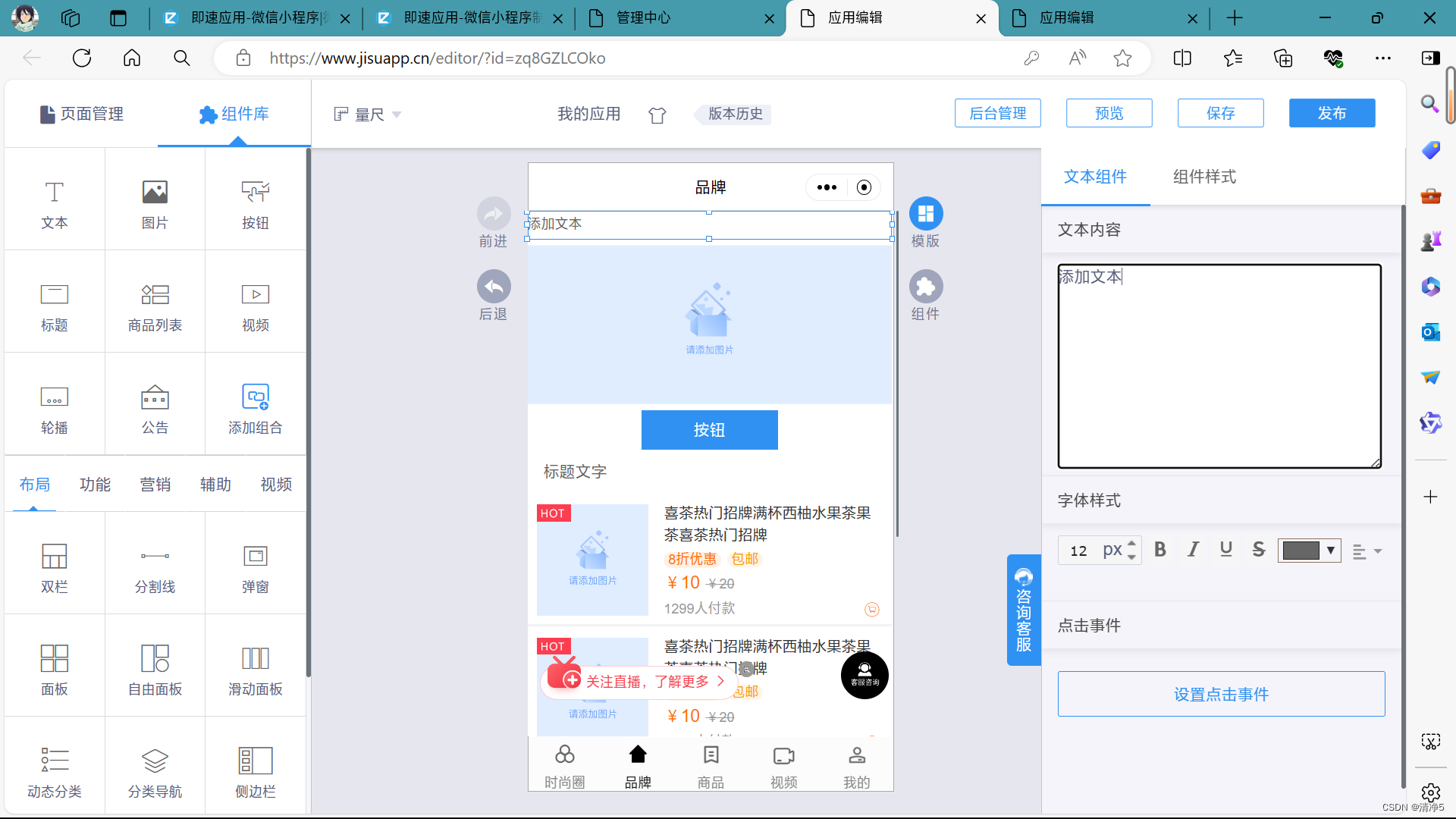Click the shirt skin icon beside 我的应用
Viewport: 1456px width, 819px height.
point(657,115)
